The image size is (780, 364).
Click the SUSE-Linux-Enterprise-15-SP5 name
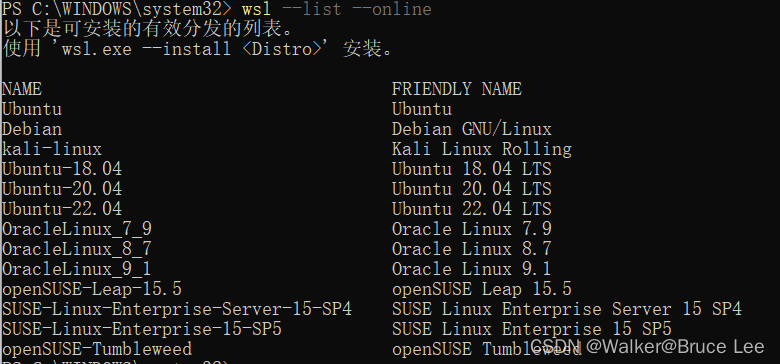point(142,329)
